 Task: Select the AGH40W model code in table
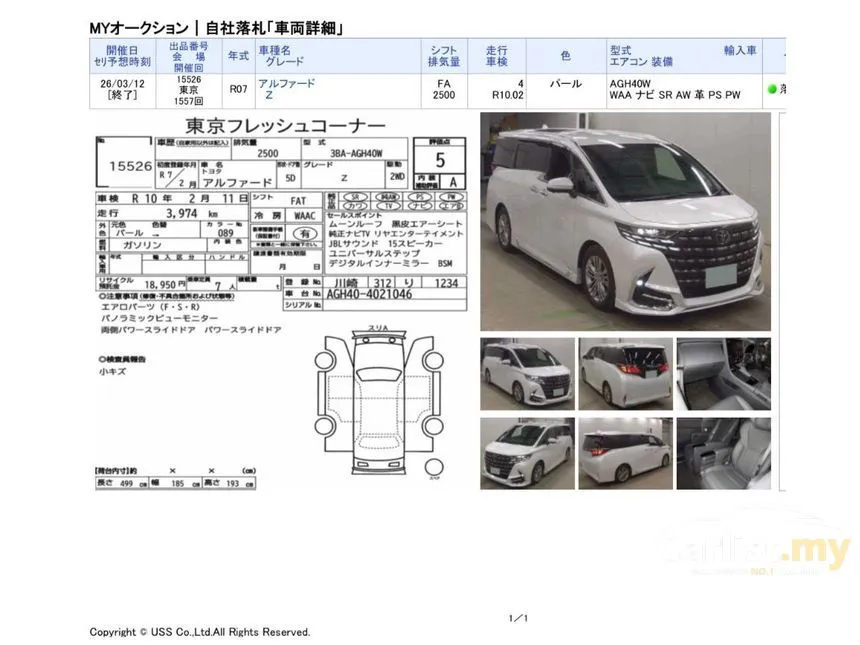(630, 84)
